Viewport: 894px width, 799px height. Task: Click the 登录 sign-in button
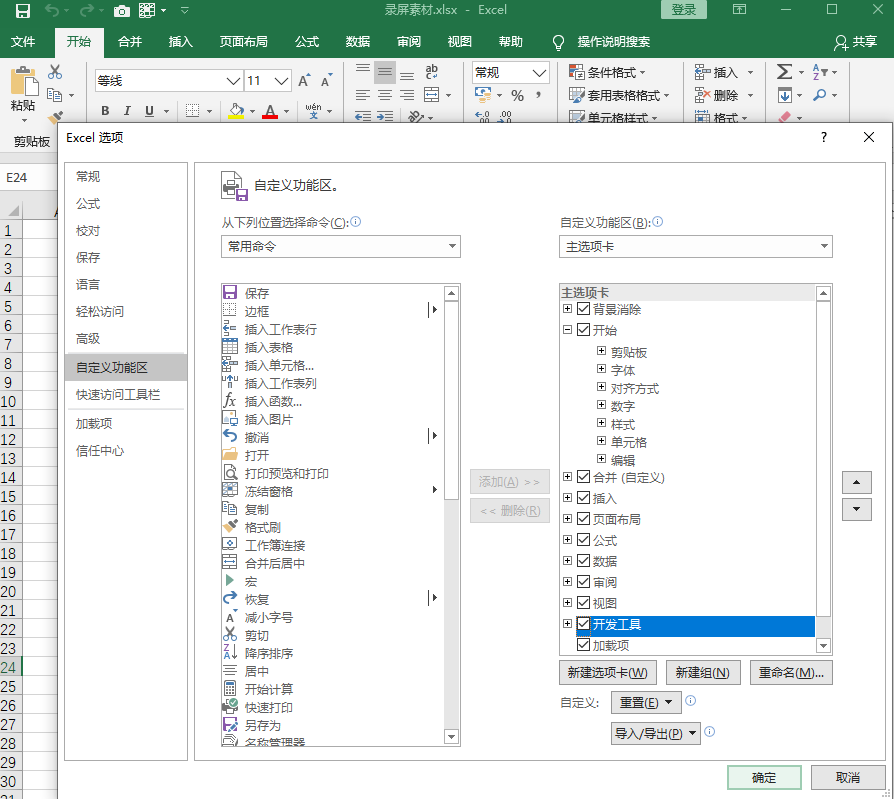point(684,10)
